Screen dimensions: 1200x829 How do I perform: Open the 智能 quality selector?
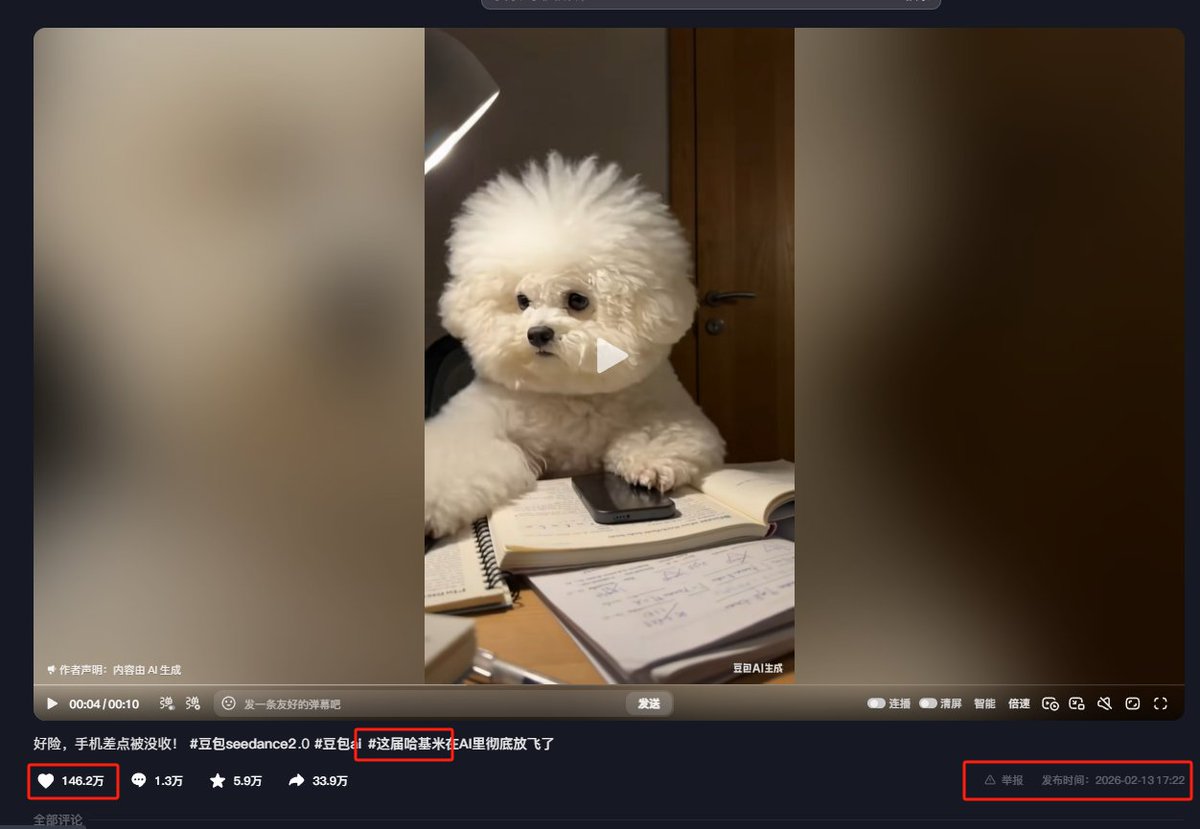985,704
